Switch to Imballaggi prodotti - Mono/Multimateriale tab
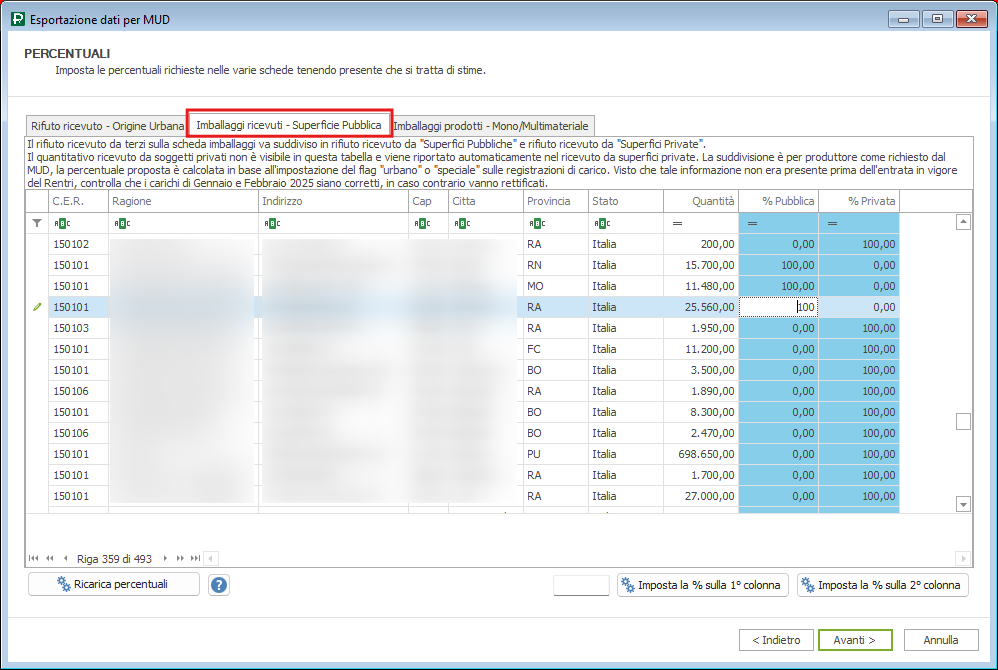 pos(491,126)
